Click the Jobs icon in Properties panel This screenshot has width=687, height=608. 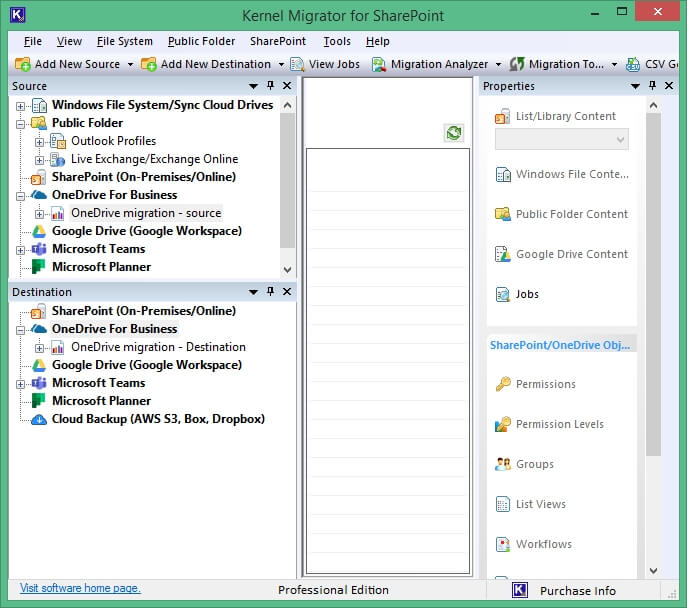point(503,294)
